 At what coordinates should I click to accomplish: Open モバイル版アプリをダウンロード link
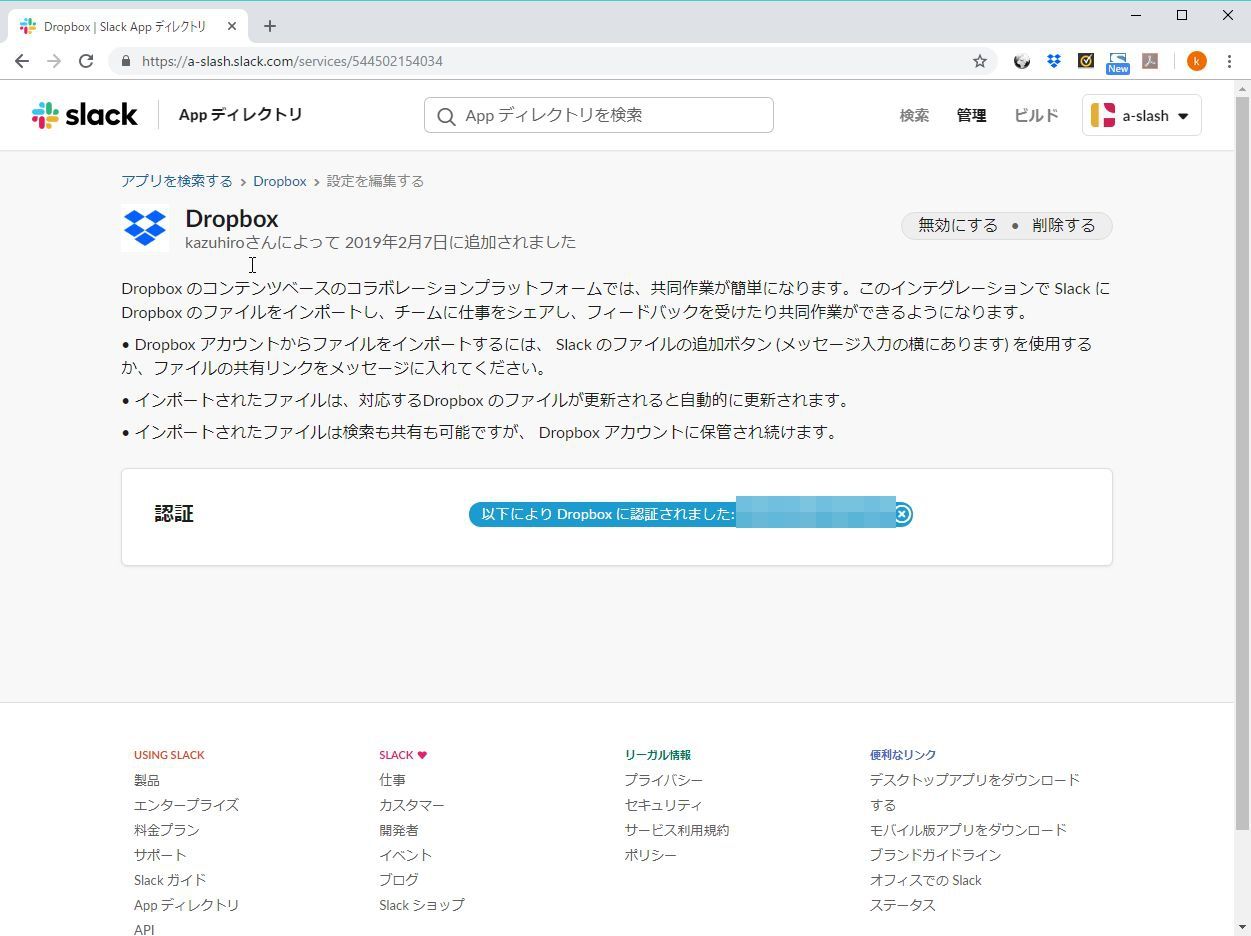point(968,830)
